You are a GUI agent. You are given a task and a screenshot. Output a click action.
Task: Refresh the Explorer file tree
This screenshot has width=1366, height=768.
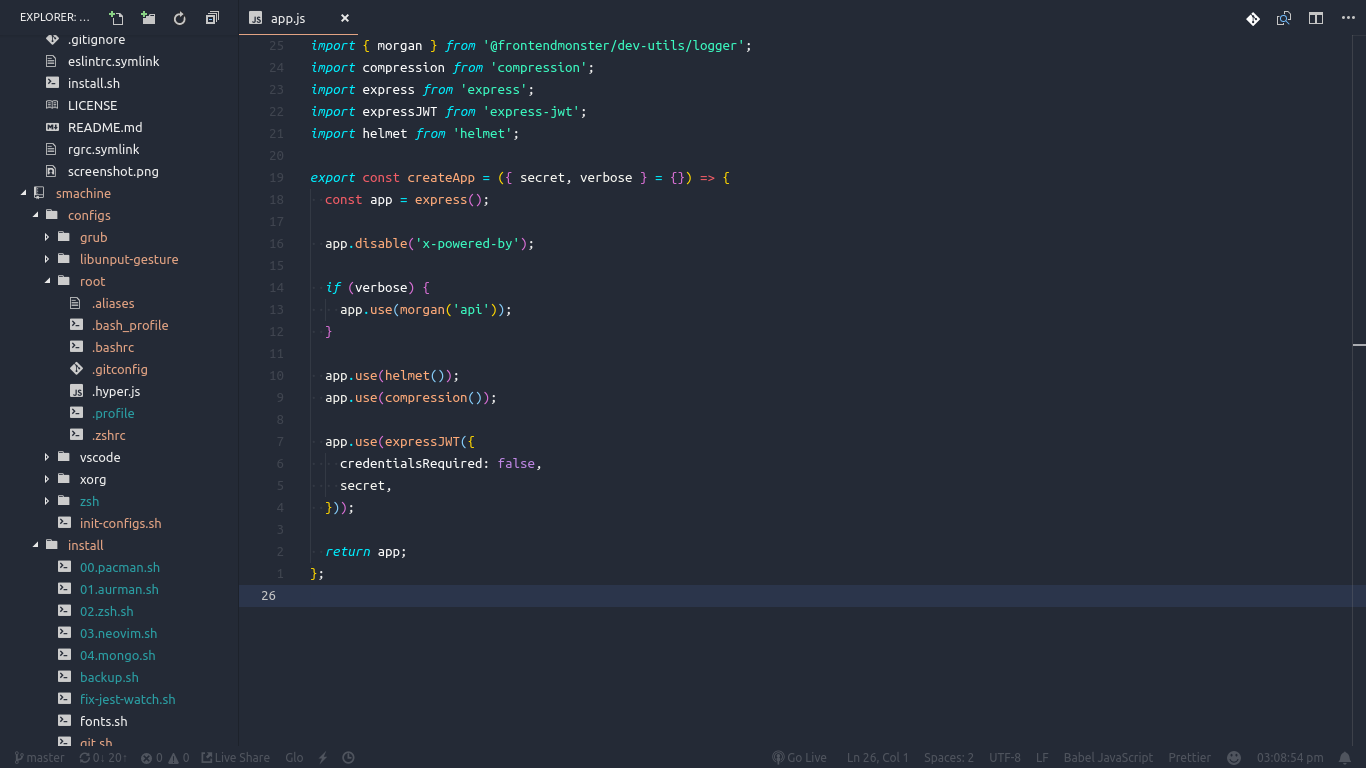[180, 18]
